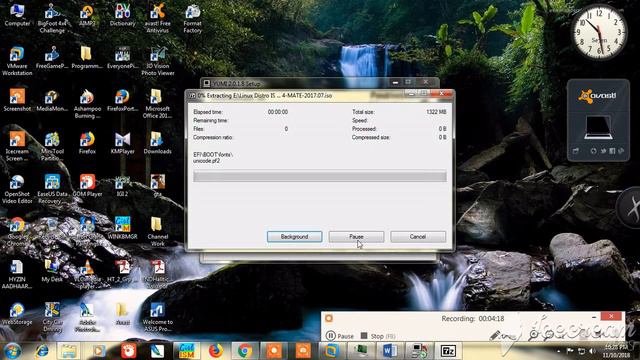
Task: Launch Icecream Screen recorder shortcut
Action: coord(17,146)
